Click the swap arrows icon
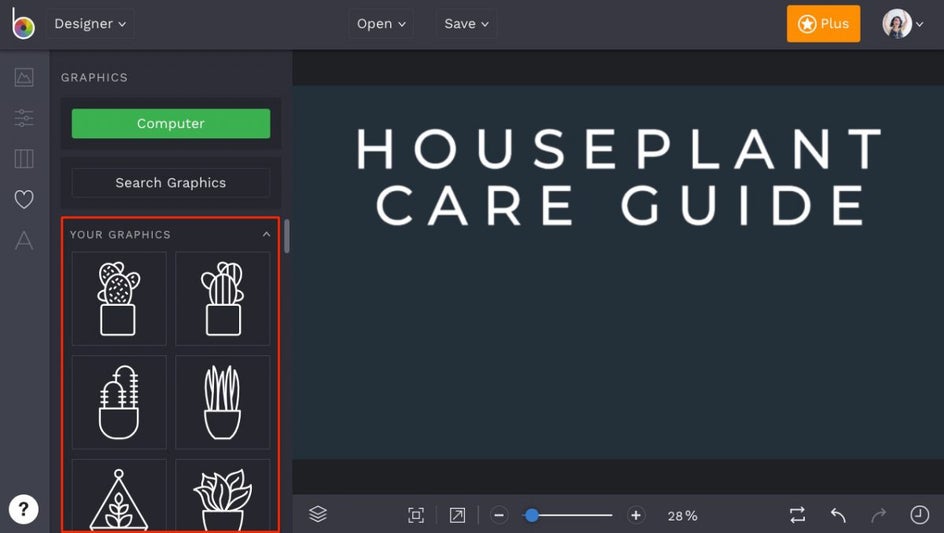944x533 pixels. (x=797, y=515)
